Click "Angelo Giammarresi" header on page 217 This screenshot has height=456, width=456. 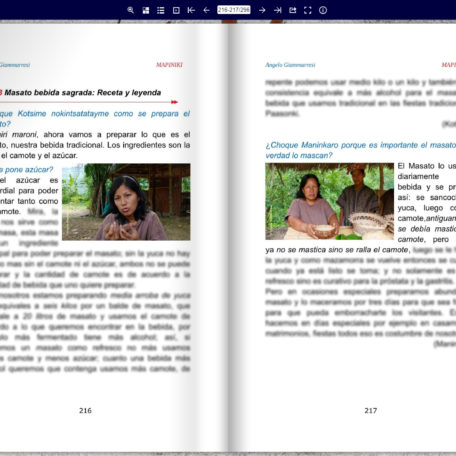[290, 65]
